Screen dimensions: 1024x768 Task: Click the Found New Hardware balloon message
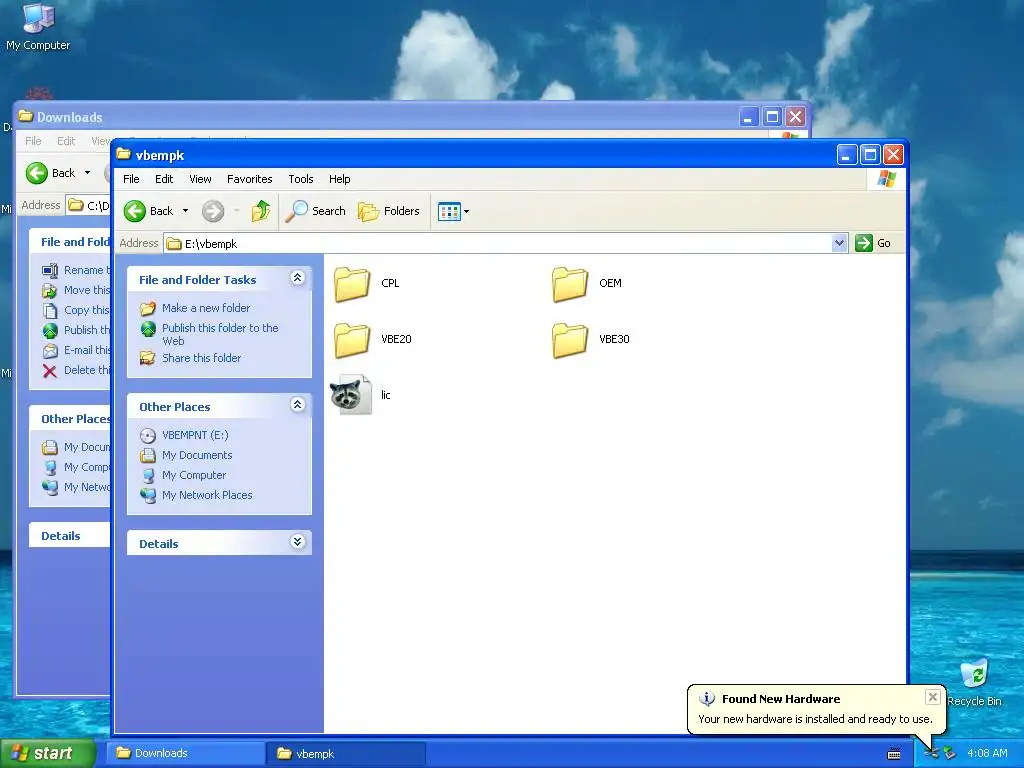815,719
